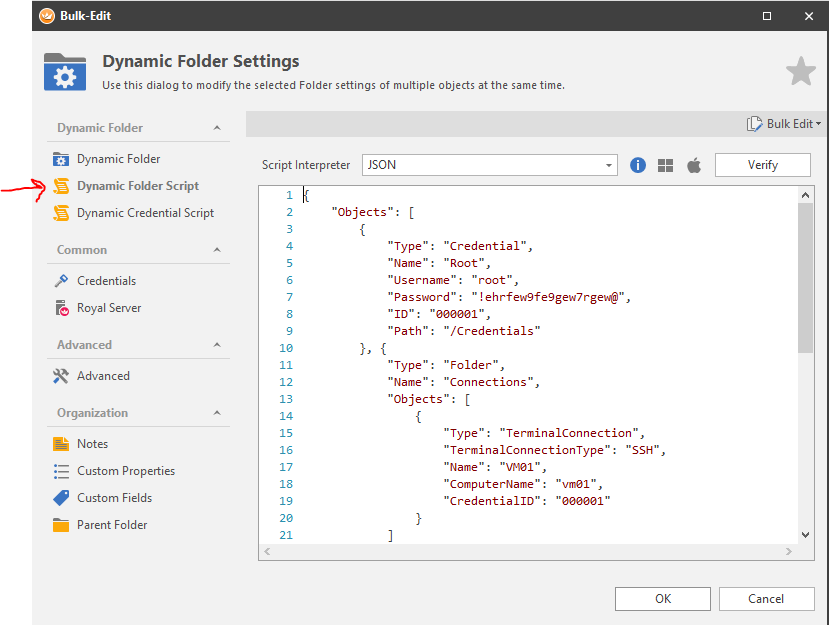Go to the Notes page
This screenshot has height=625, width=829.
click(x=92, y=444)
